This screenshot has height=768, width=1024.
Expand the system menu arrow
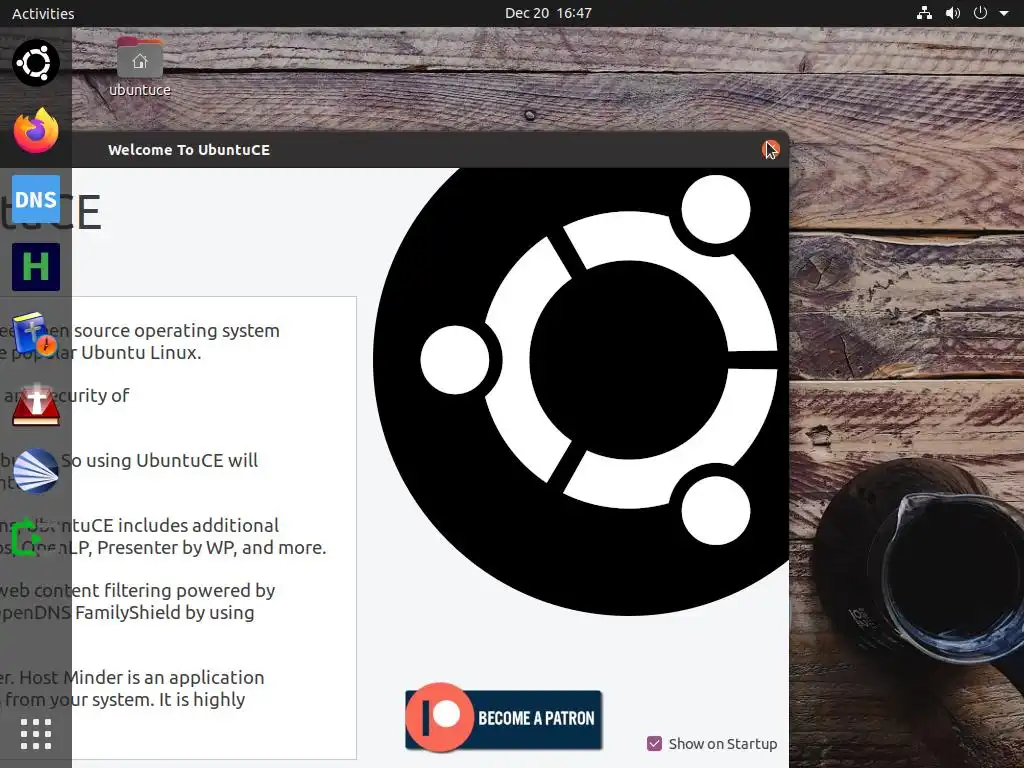tap(1004, 13)
